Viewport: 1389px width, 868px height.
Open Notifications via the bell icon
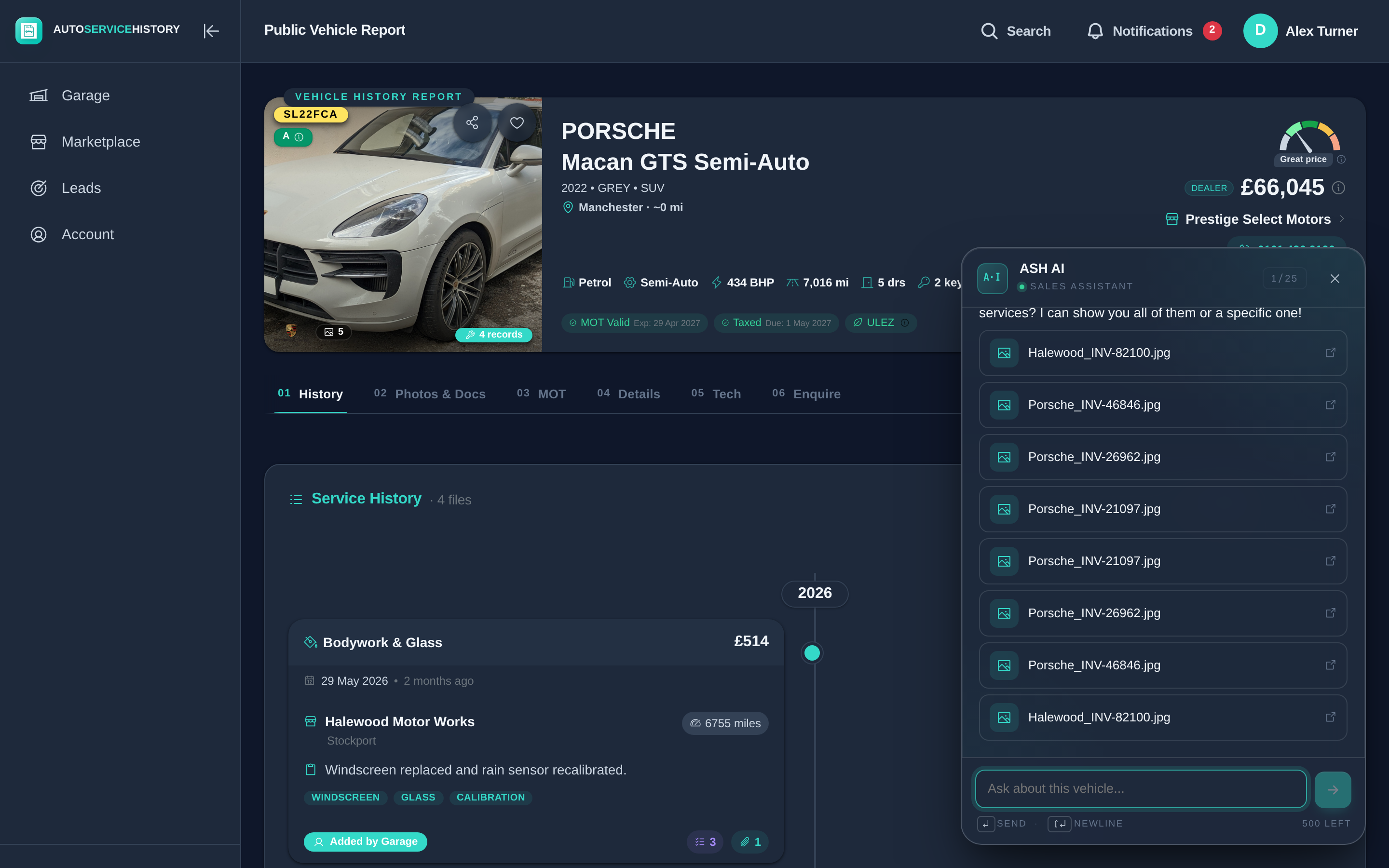1095,31
